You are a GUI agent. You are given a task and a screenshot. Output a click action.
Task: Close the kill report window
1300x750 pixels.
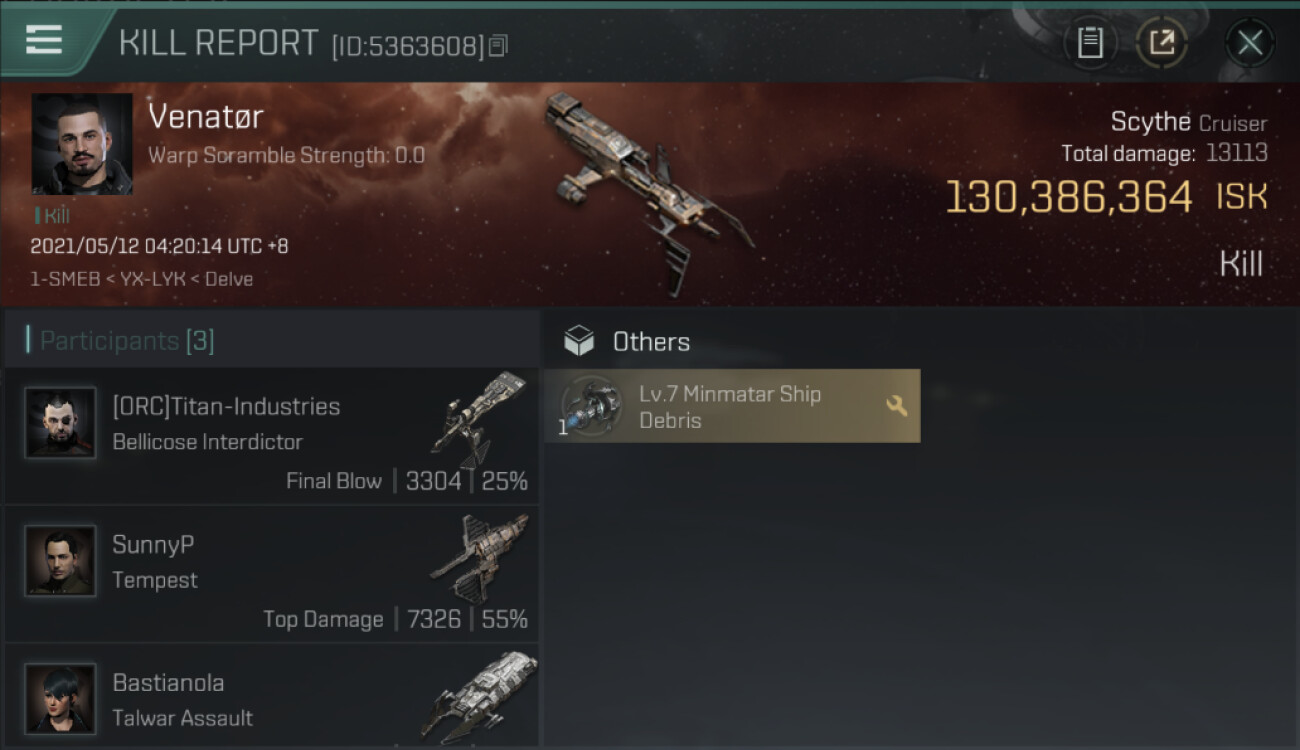[1250, 43]
